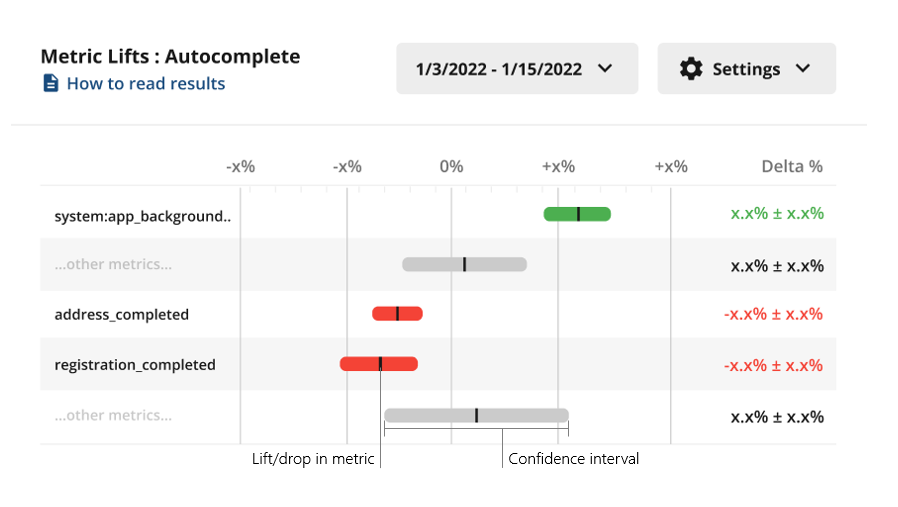The width and height of the screenshot is (898, 507).
Task: Click the Delta % column header
Action: tap(792, 166)
